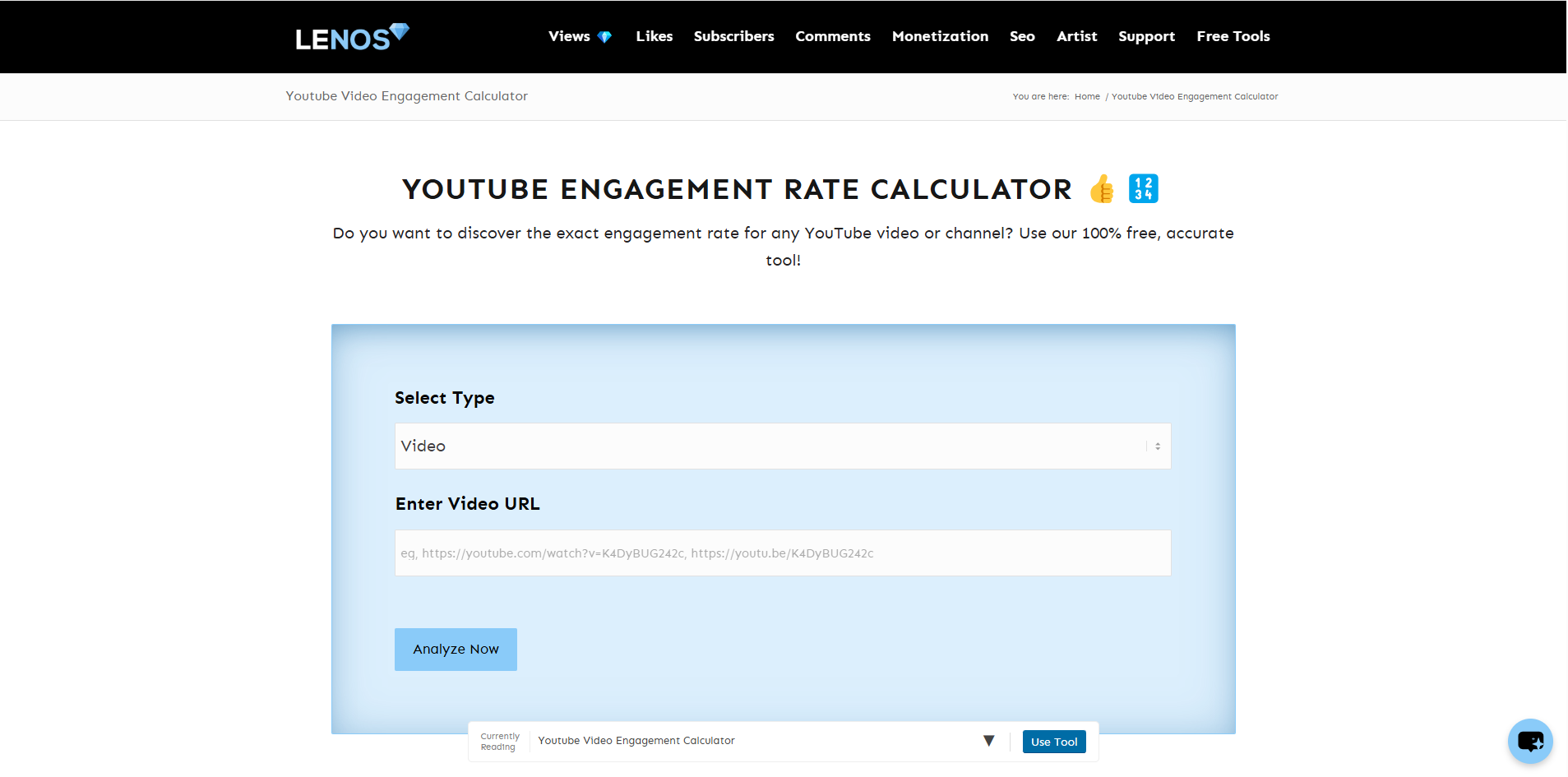Click the Youtube Video Engagement Calculator breadcrumb
The height and width of the screenshot is (777, 1568).
coord(1195,97)
